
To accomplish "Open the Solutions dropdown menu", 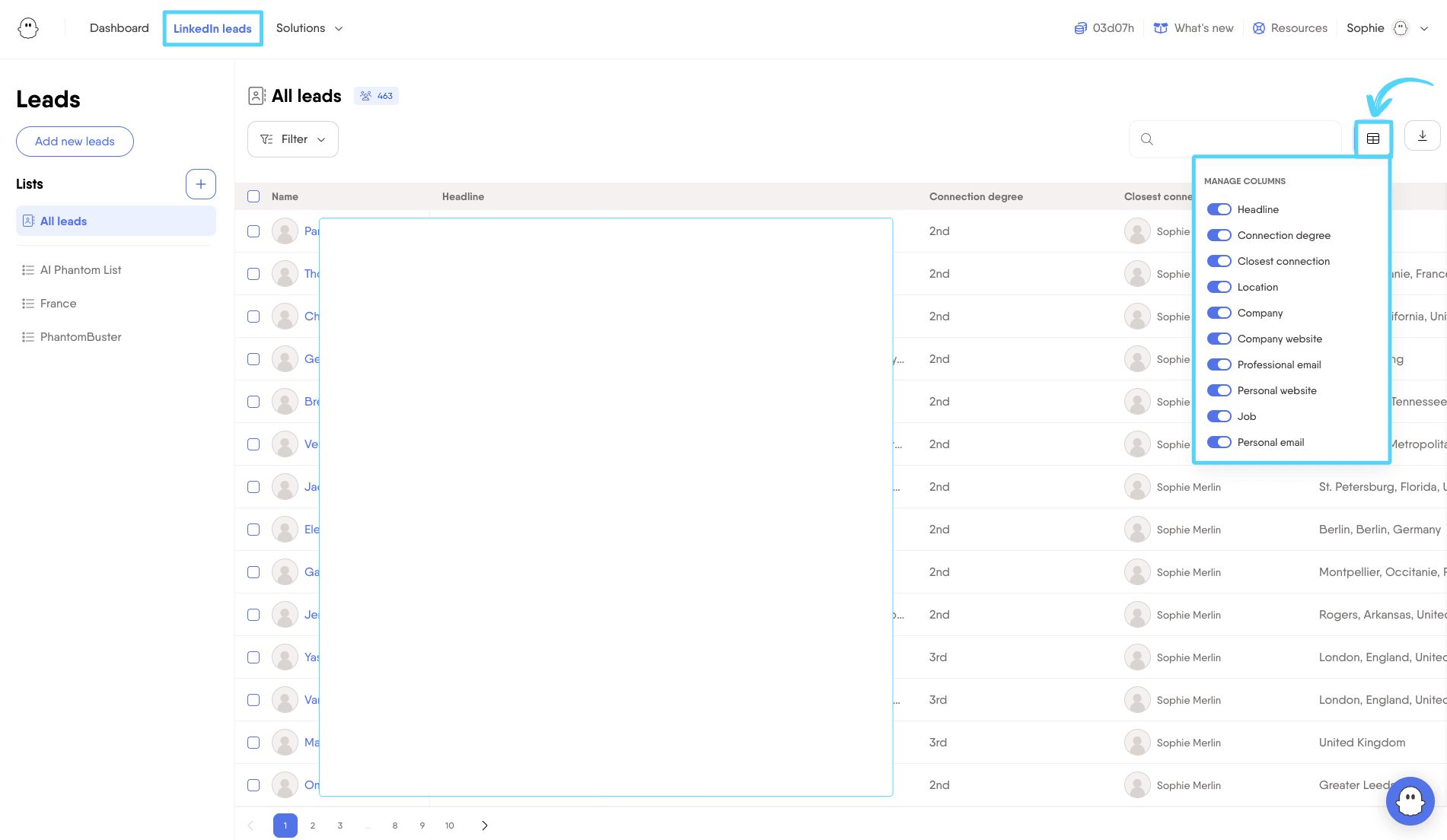I will click(309, 28).
